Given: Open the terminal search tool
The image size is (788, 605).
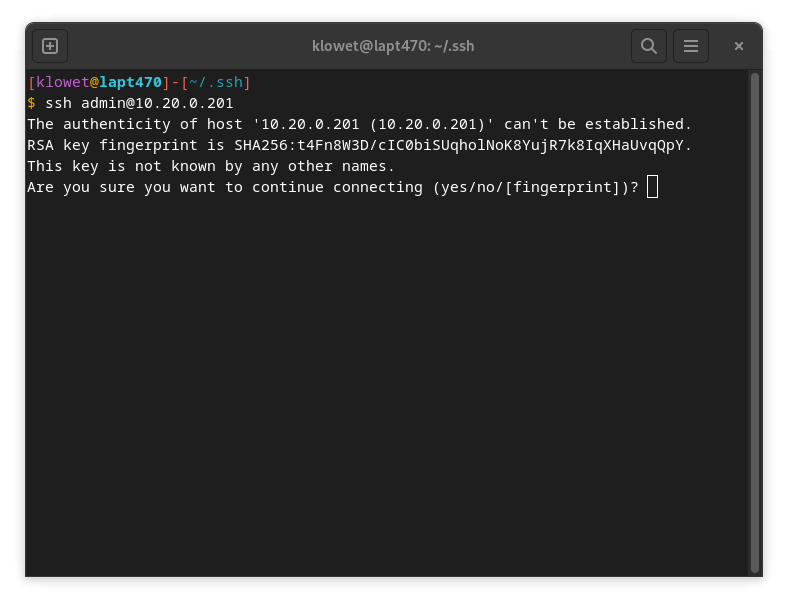Looking at the screenshot, I should tap(648, 46).
